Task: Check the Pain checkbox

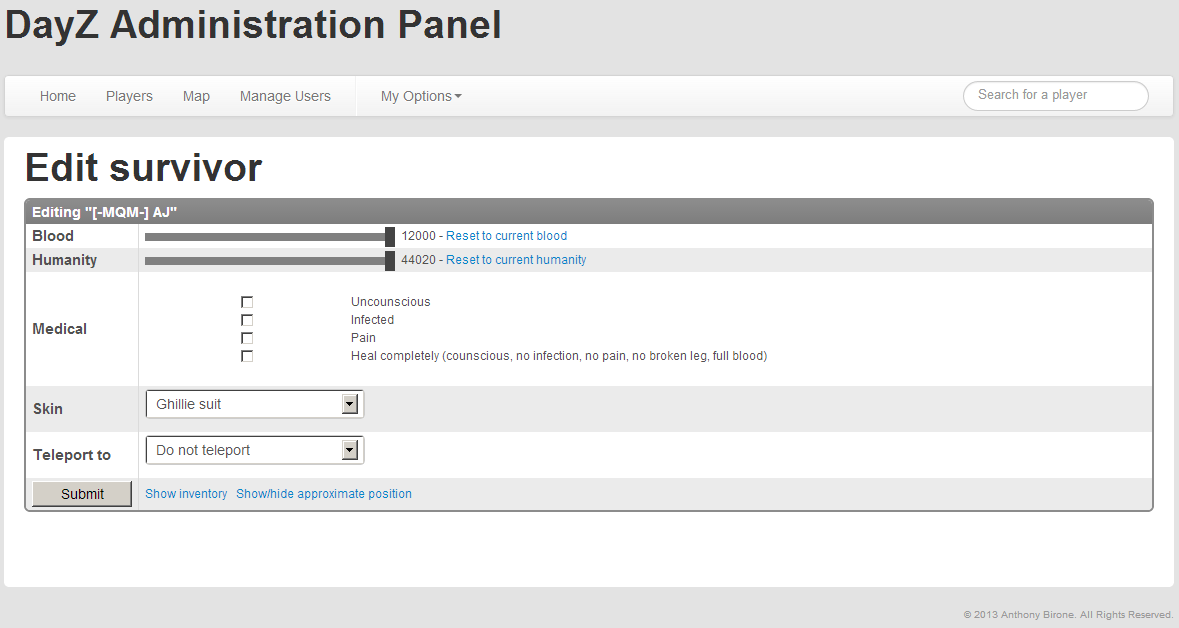Action: [247, 338]
